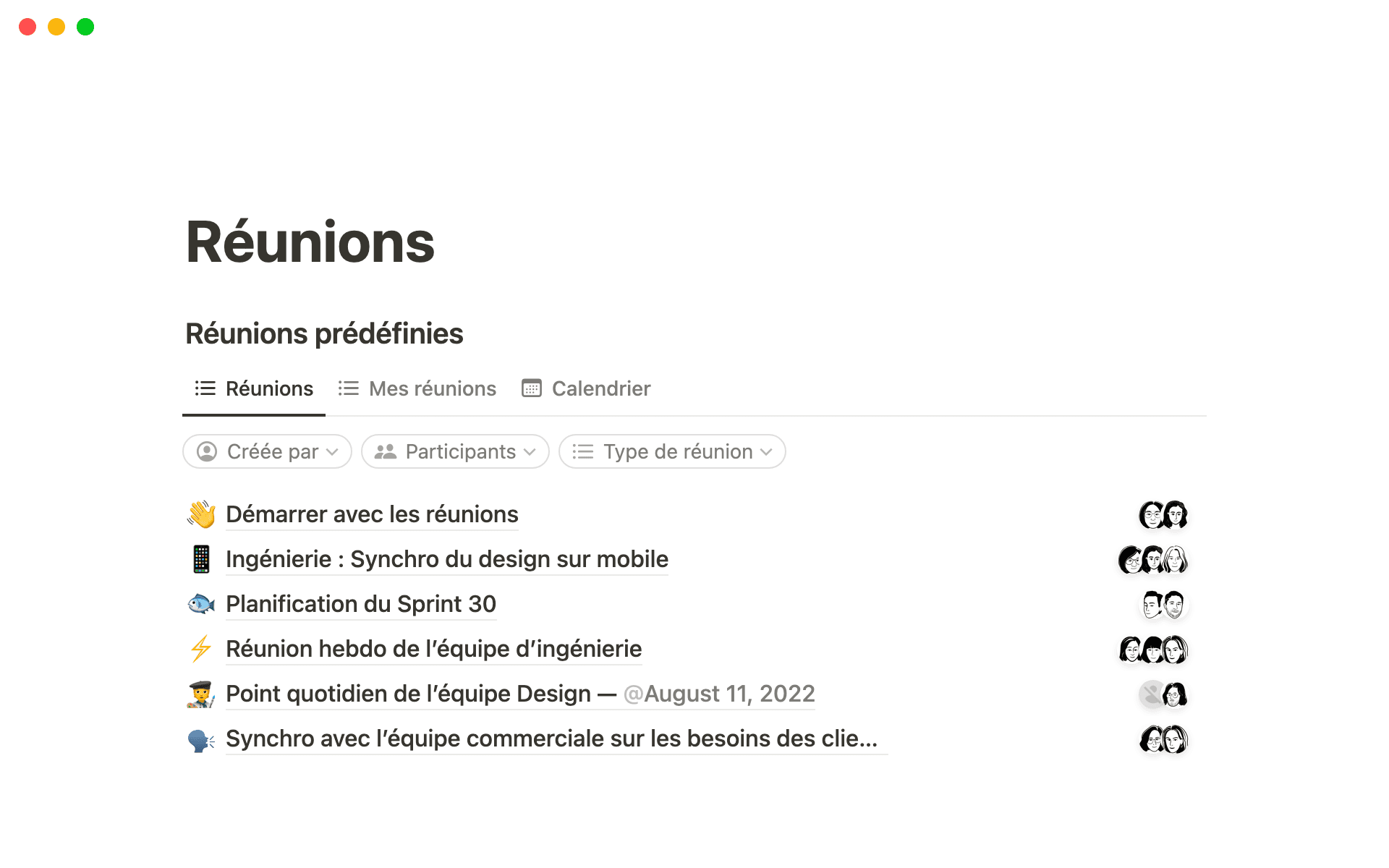Click the August 11, 2022 date mention
1389x868 pixels.
pyautogui.click(x=720, y=694)
